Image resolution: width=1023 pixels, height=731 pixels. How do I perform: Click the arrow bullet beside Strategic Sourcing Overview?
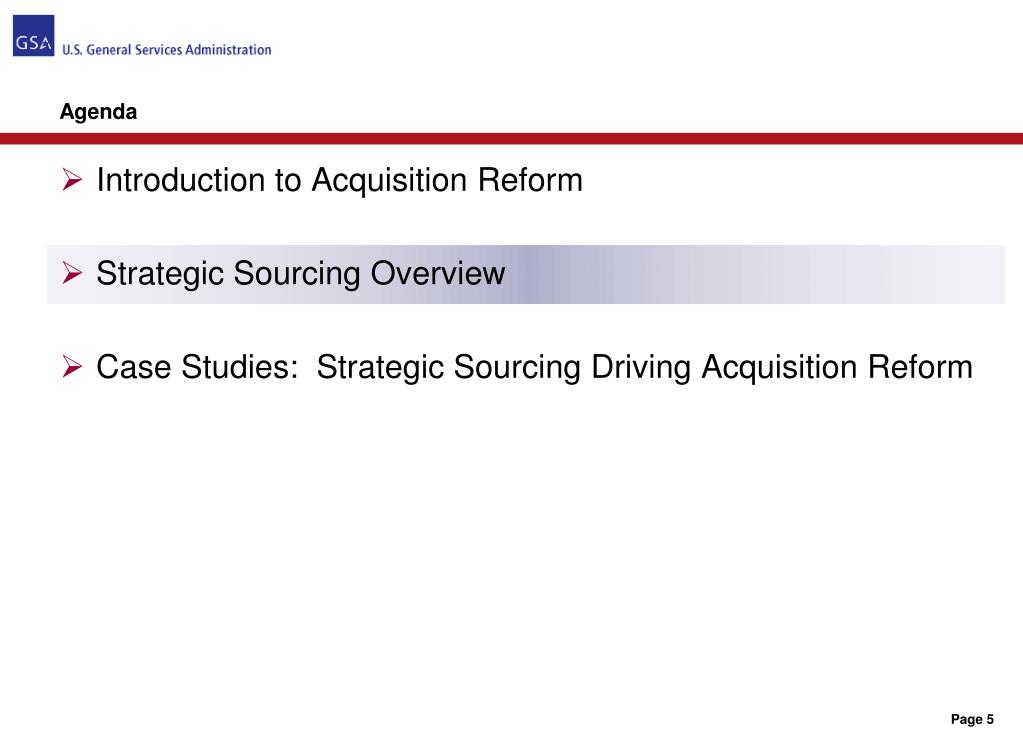[72, 272]
